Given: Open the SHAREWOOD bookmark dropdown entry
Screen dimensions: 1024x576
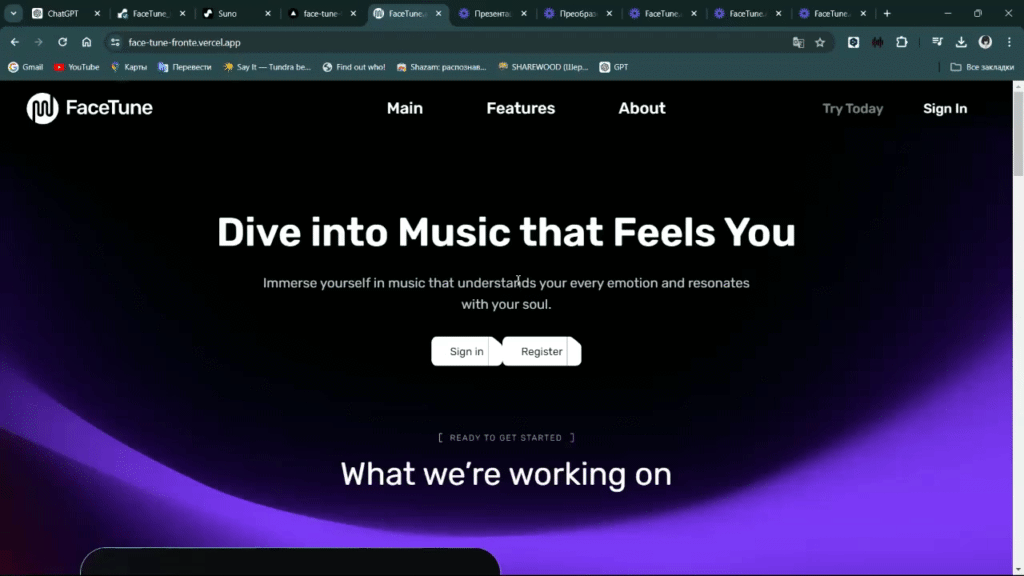Looking at the screenshot, I should [x=544, y=66].
